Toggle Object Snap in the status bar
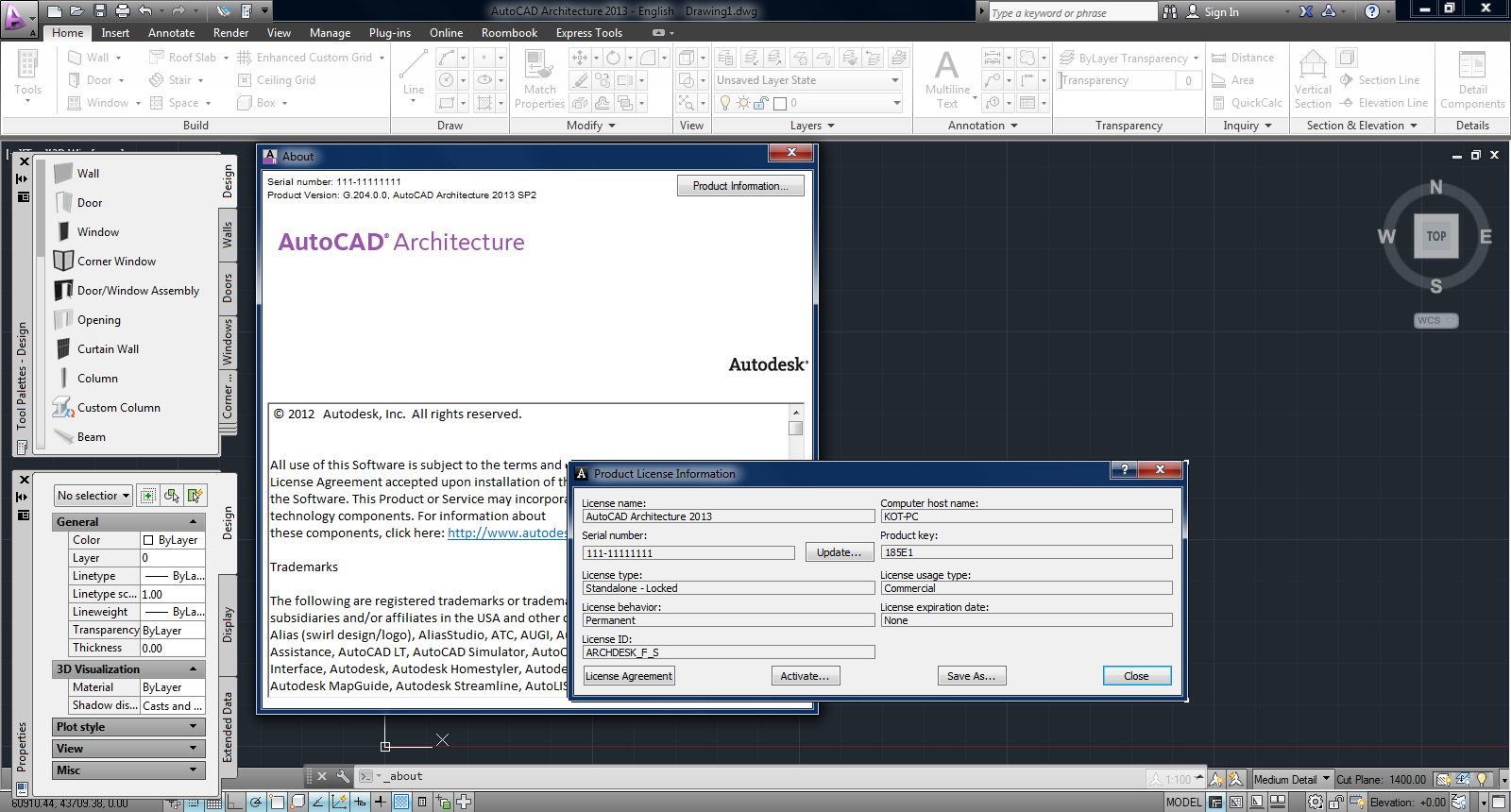 (277, 803)
